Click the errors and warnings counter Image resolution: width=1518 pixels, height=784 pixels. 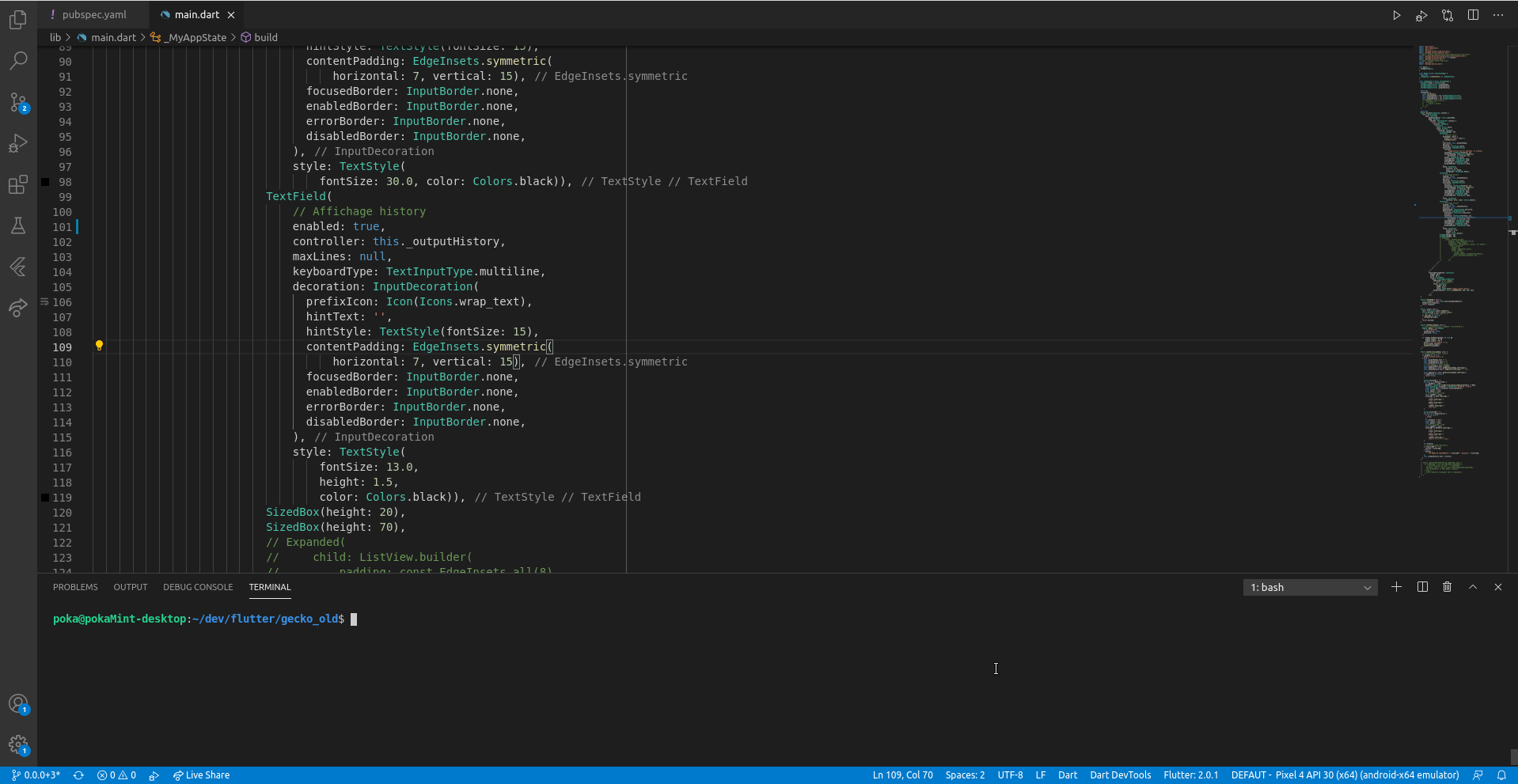coord(116,775)
